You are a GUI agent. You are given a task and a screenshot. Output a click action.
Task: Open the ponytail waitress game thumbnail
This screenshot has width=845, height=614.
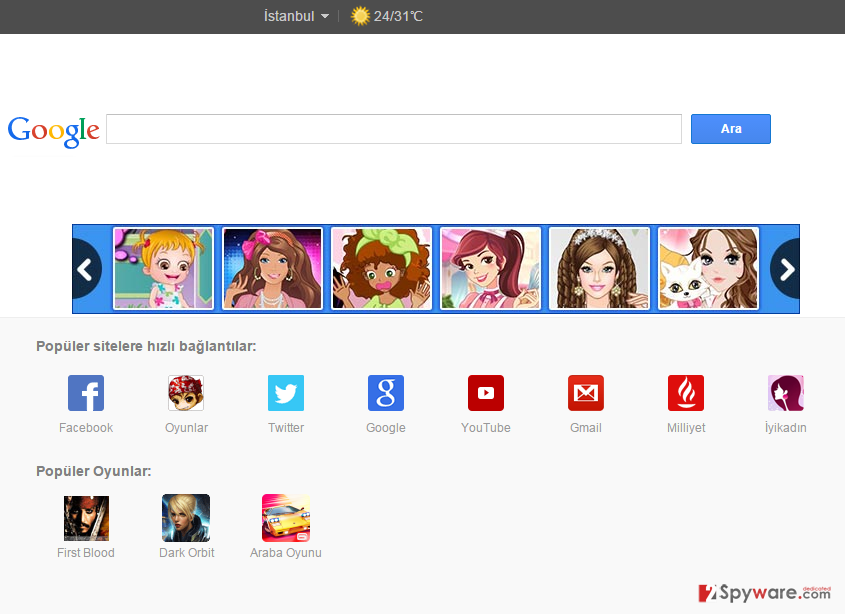point(490,268)
